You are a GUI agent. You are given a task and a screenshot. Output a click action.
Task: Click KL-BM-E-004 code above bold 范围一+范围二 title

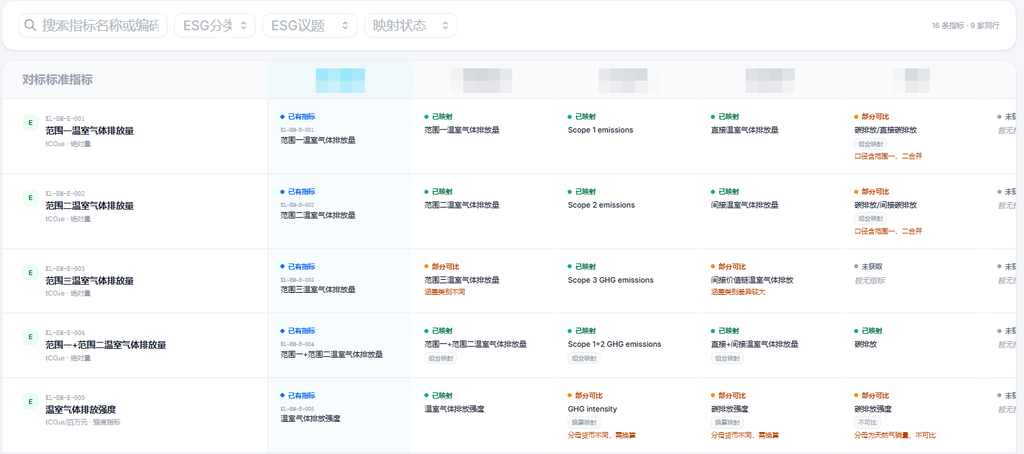coord(65,332)
